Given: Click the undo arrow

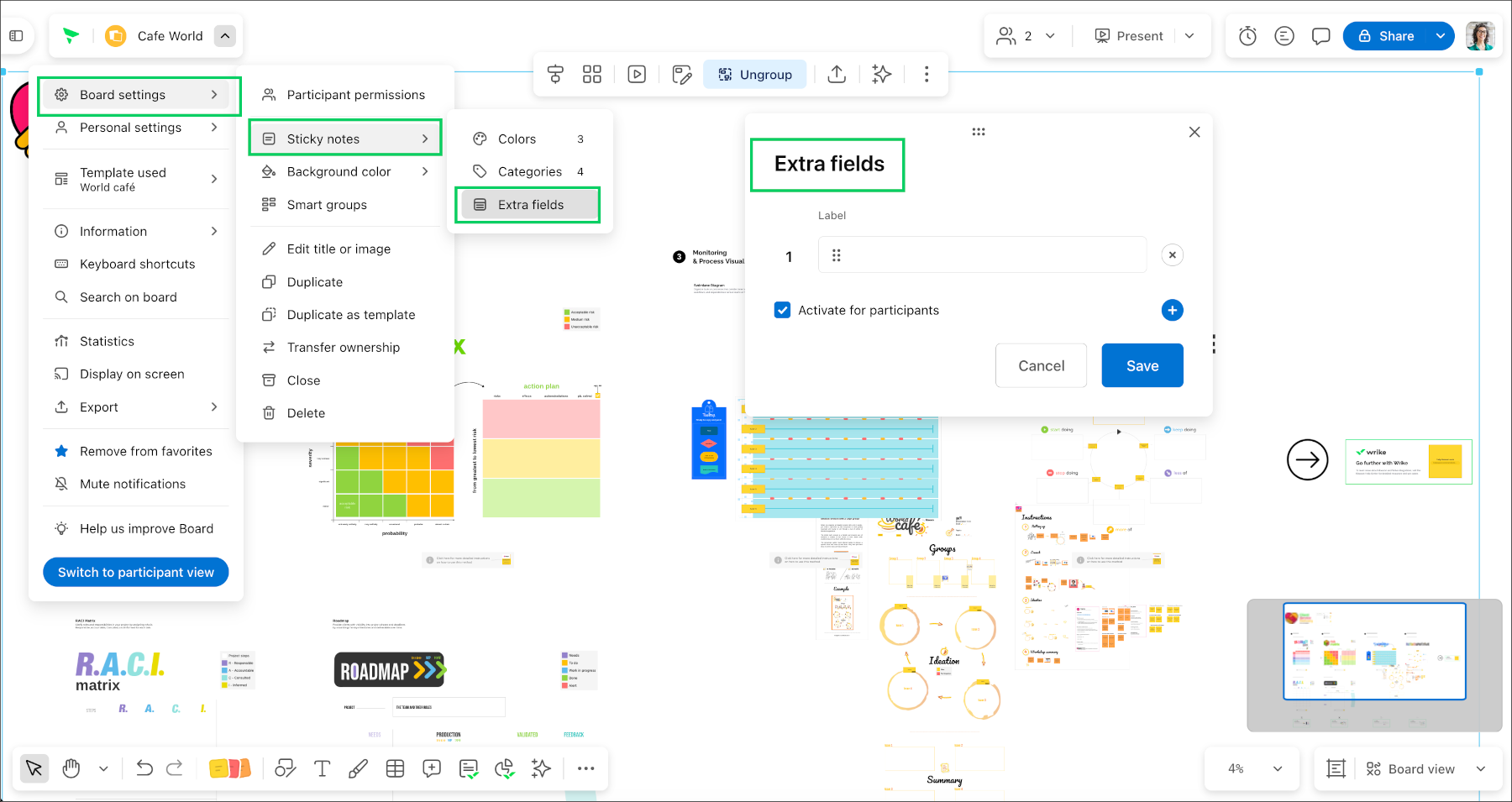Looking at the screenshot, I should [144, 768].
